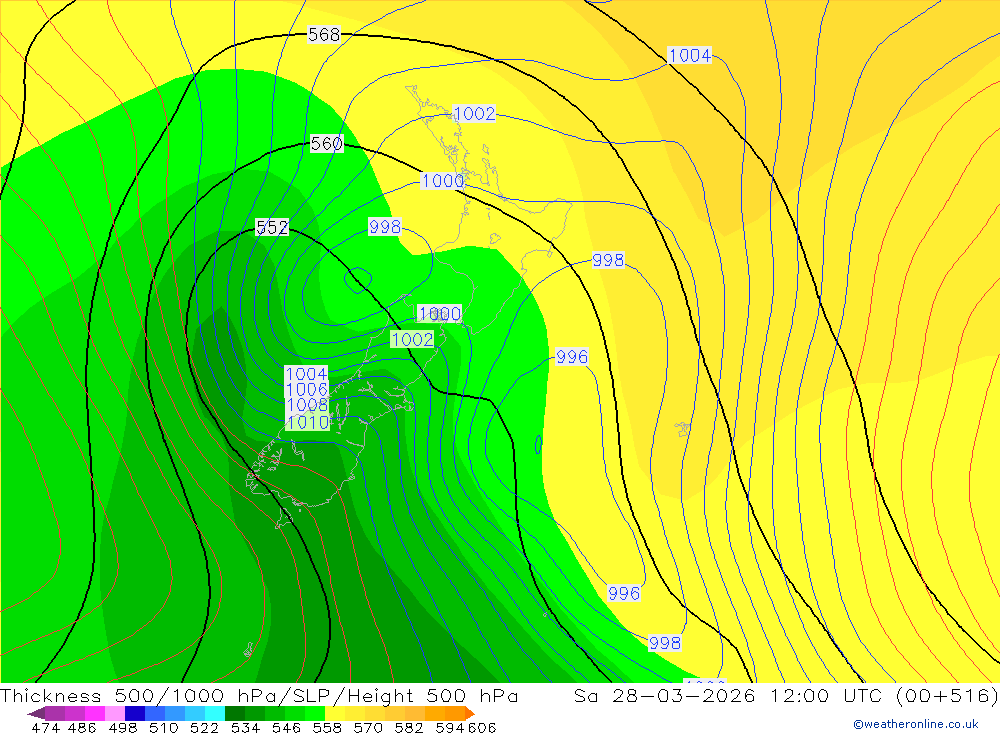Screen dimensions: 1000x733
Task: Click the 12:00 UTC time text
Action: click(x=826, y=695)
